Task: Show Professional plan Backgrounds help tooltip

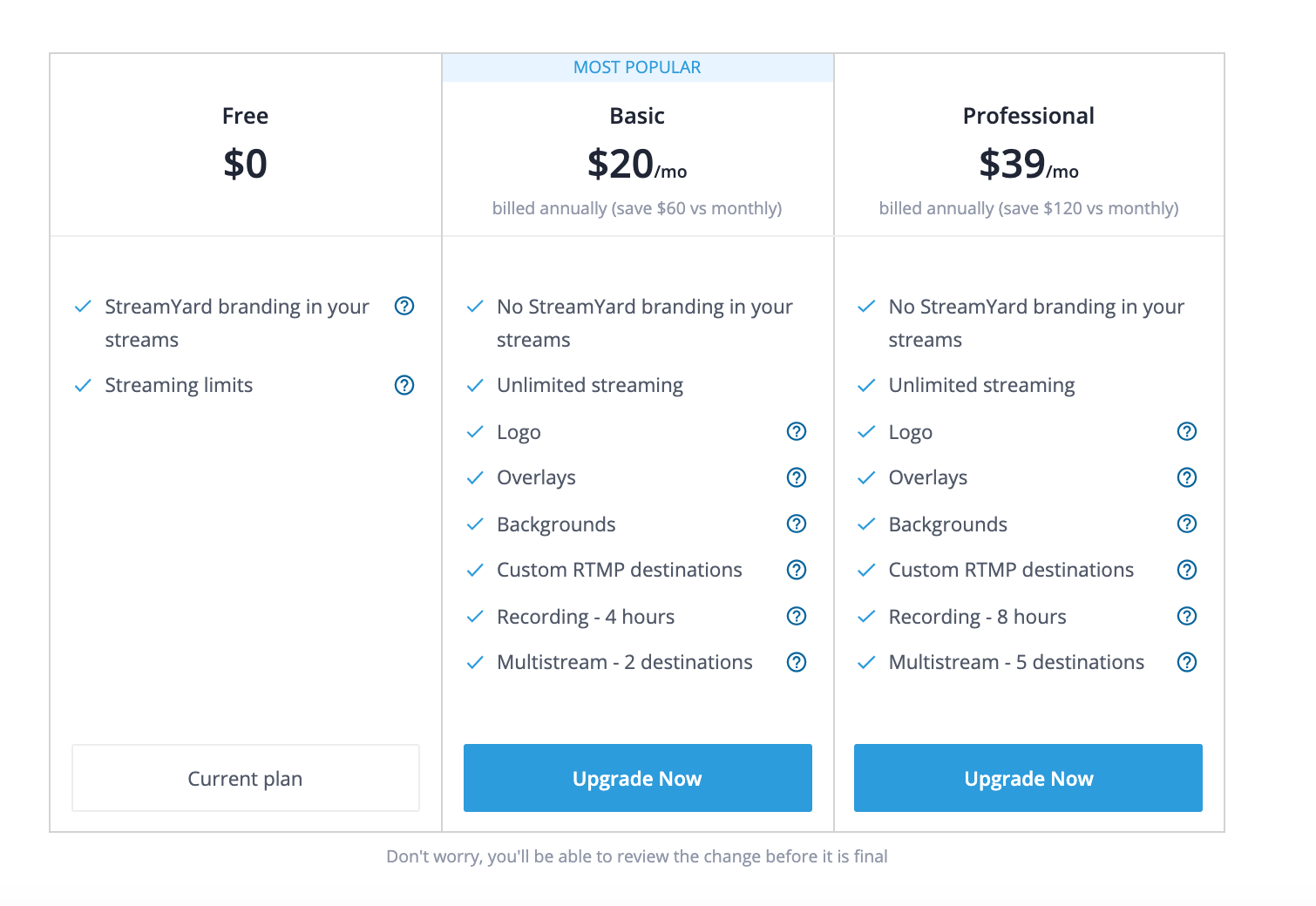Action: (x=1187, y=524)
